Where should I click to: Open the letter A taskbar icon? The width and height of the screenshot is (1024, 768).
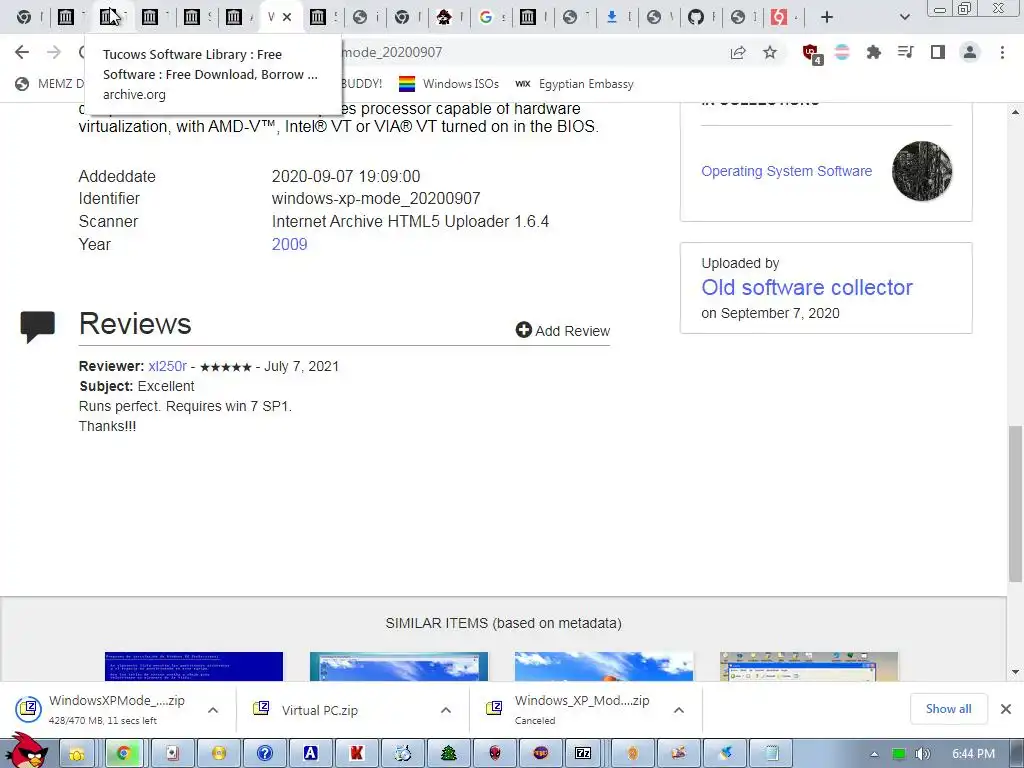pos(310,754)
